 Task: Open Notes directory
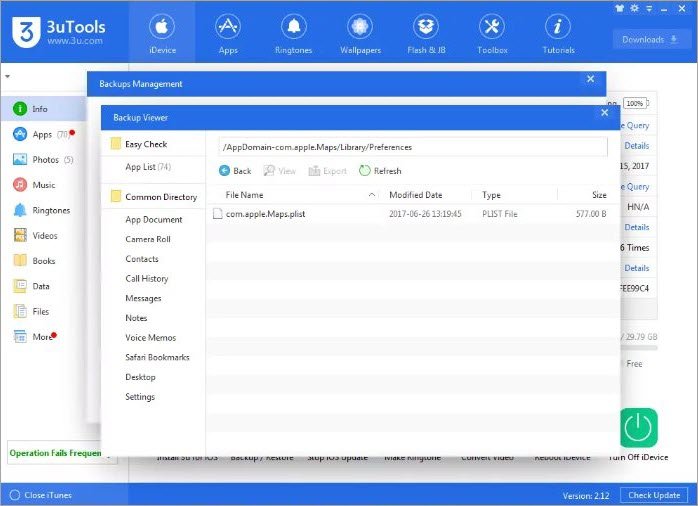[x=136, y=318]
